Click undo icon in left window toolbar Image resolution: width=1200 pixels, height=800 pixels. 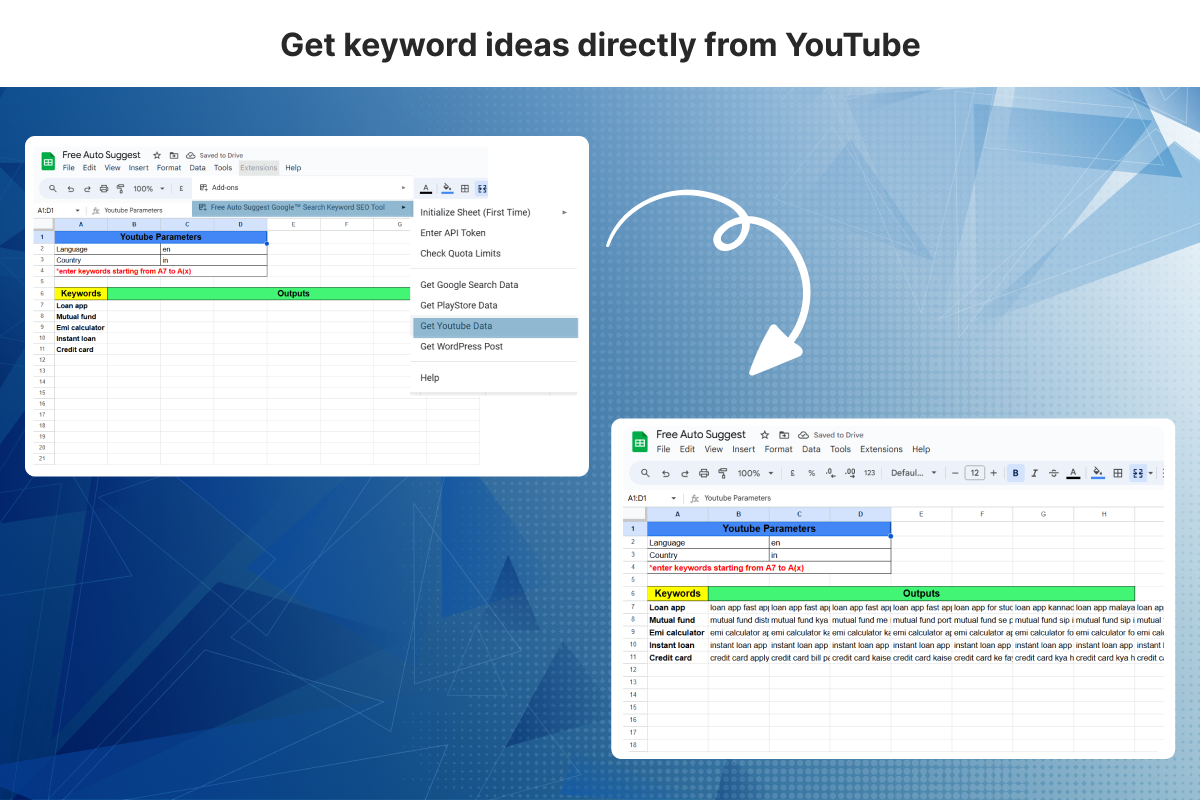71,188
